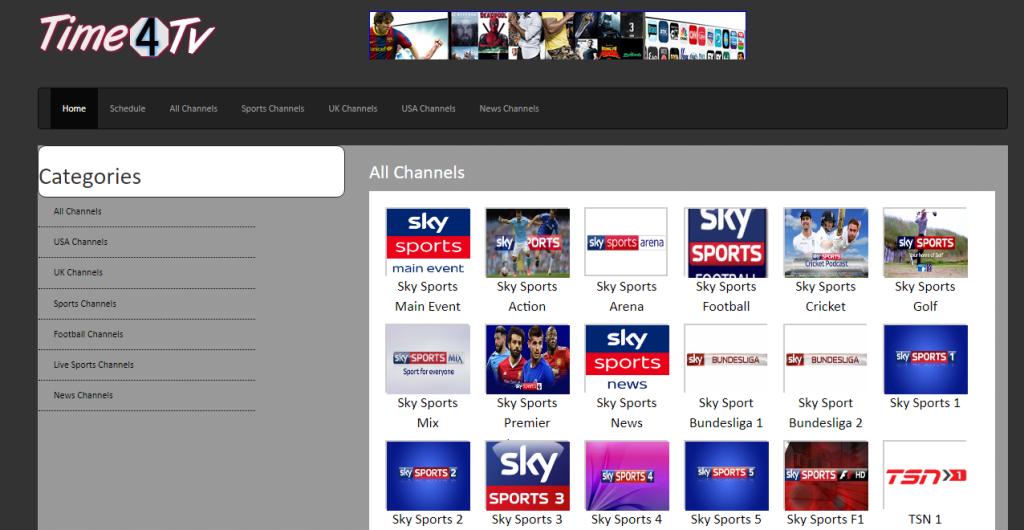
Task: Open Sky Sports Golf channel thumbnail
Action: coord(925,242)
